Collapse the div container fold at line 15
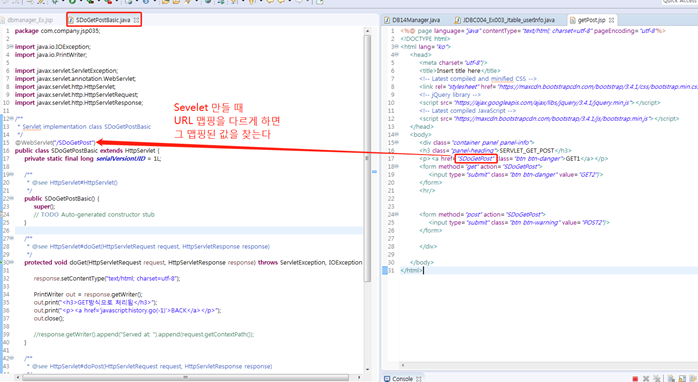Image resolution: width=698 pixels, height=382 pixels. 397,142
